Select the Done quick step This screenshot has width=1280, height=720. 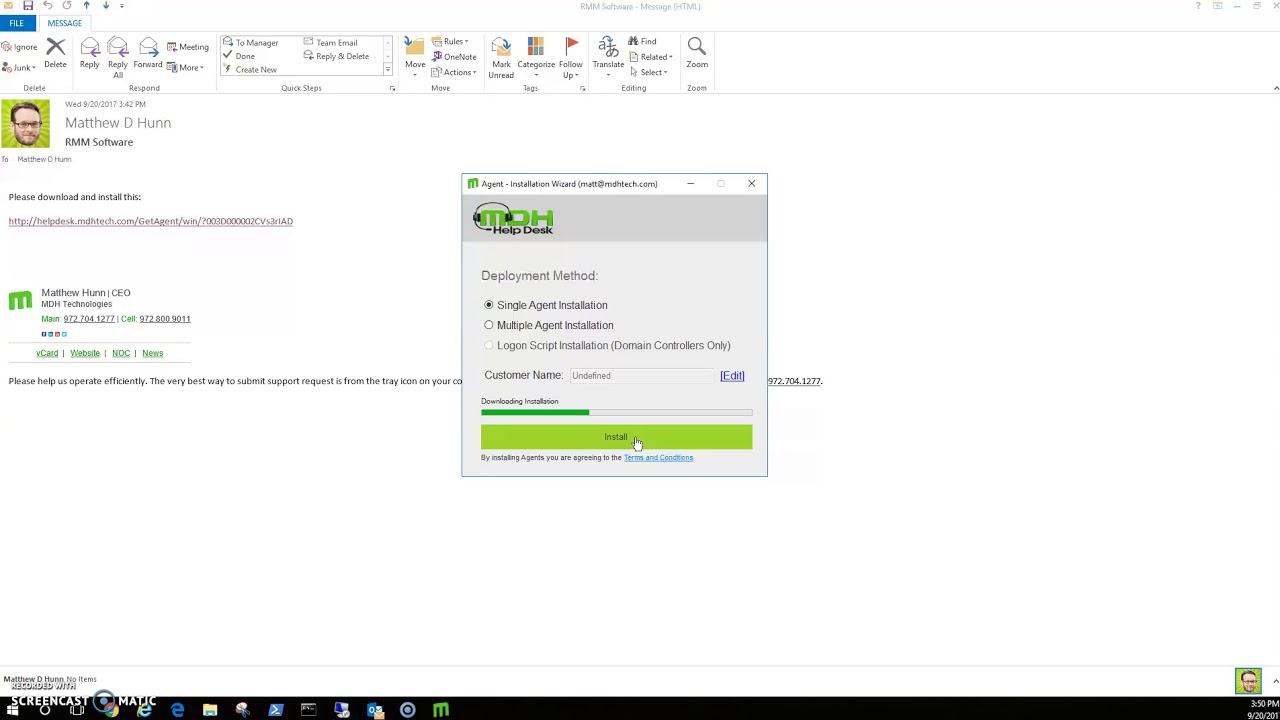240,56
